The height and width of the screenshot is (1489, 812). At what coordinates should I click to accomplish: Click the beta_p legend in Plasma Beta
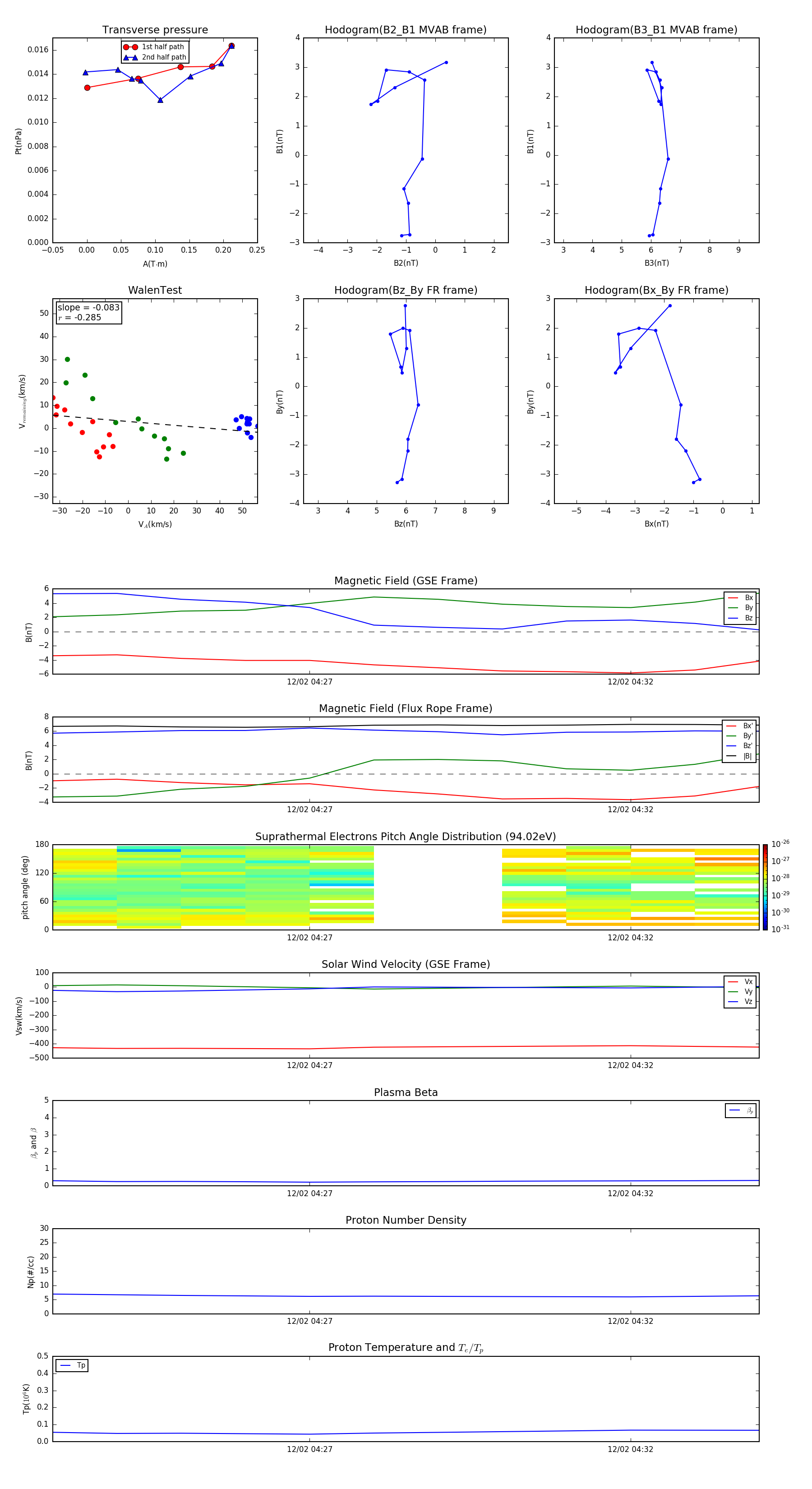click(741, 1110)
